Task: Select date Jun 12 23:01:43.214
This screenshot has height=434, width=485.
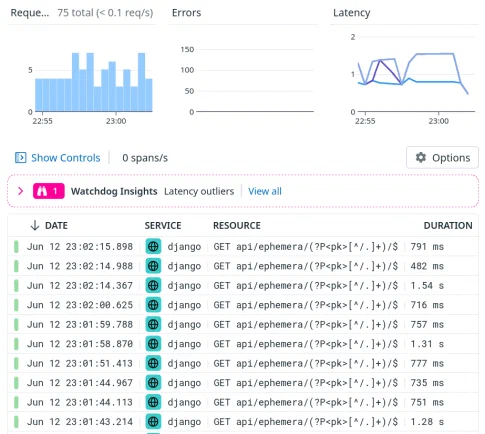Action: click(x=80, y=422)
